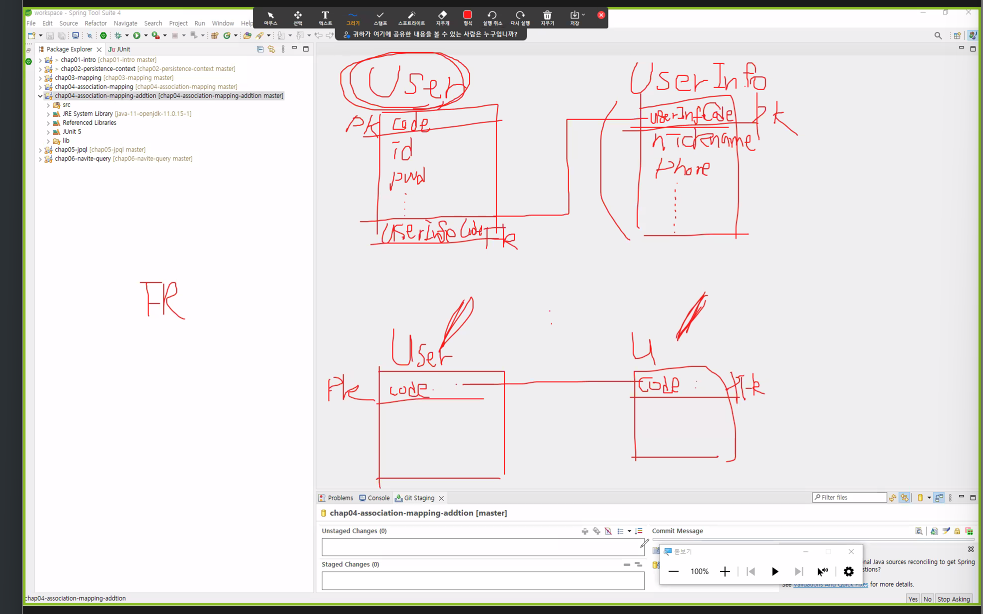Switch to the Problems tab
The height and width of the screenshot is (614, 999).
pyautogui.click(x=336, y=498)
